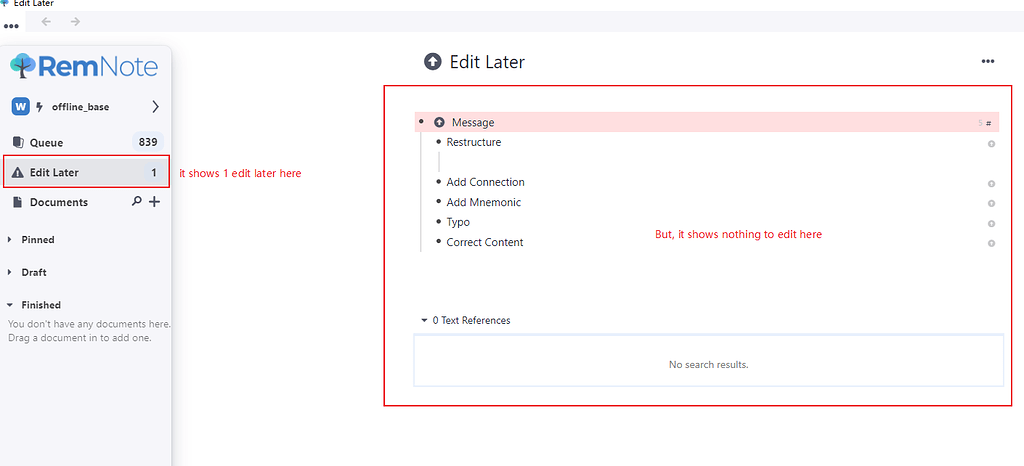Collapse the Finished section

coord(10,305)
